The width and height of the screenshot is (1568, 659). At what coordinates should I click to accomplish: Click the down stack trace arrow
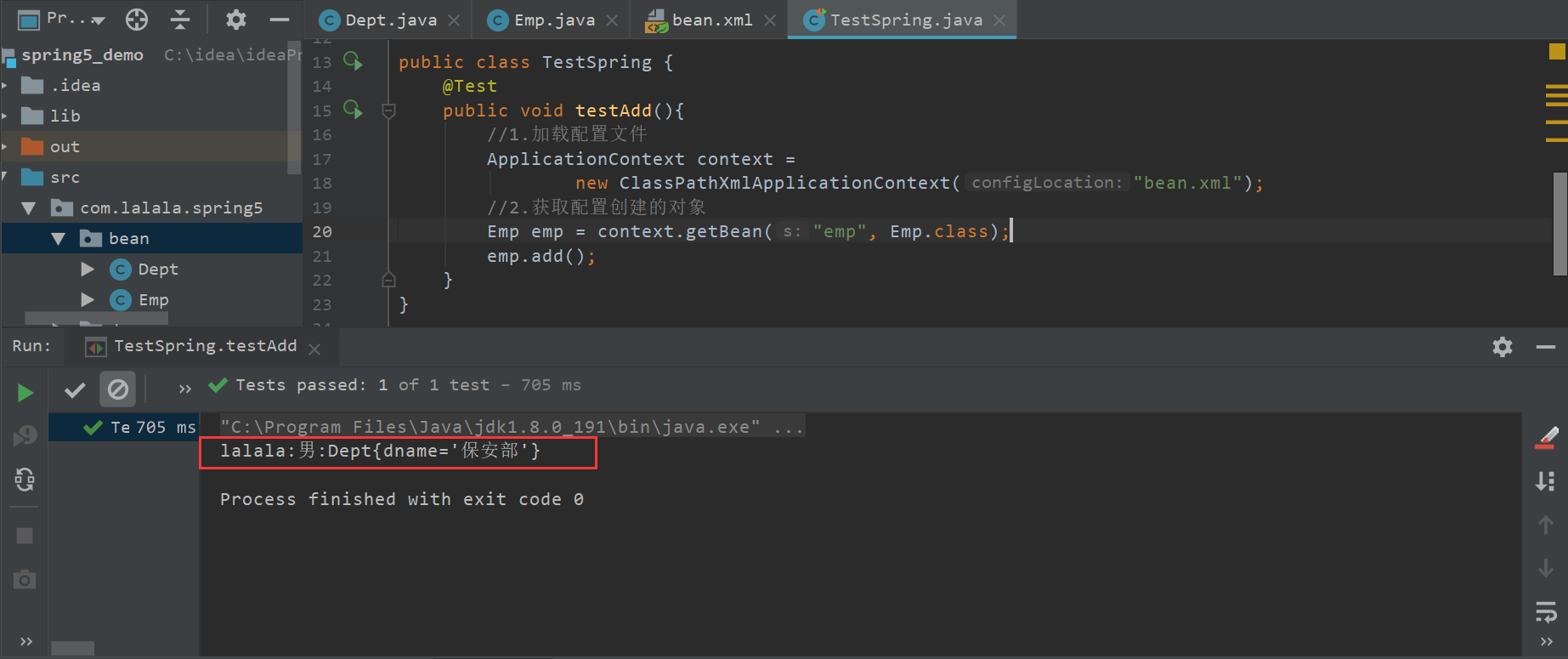tap(1547, 567)
